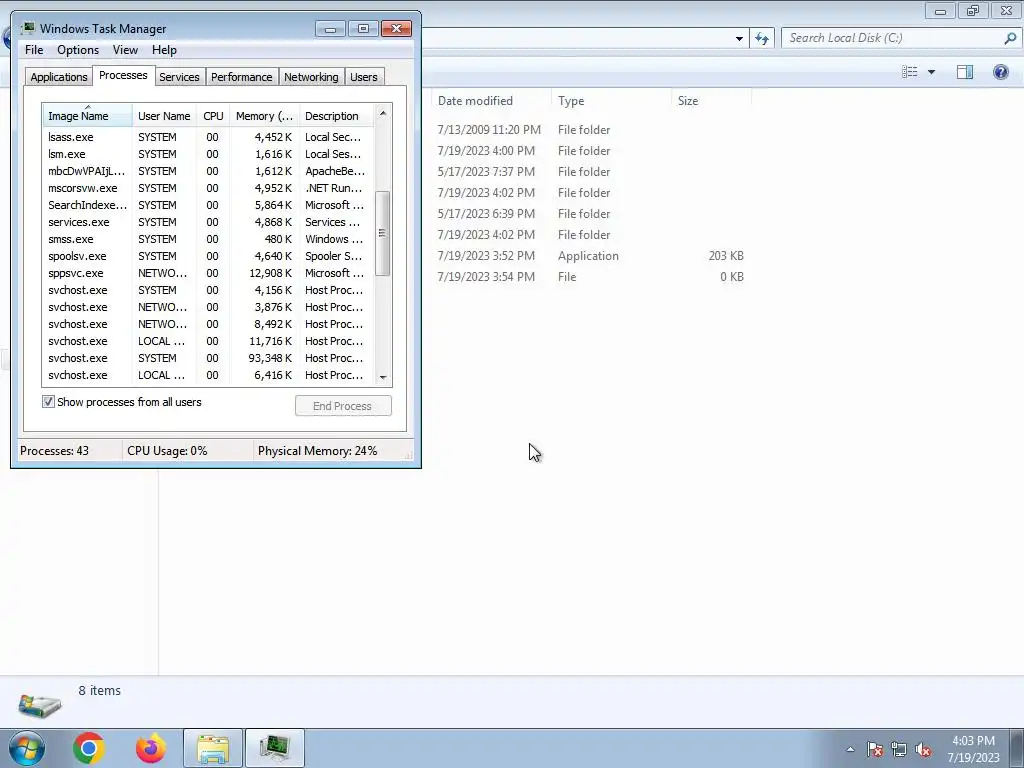Toggle the Explorer preview pane icon
The height and width of the screenshot is (768, 1024).
(965, 72)
